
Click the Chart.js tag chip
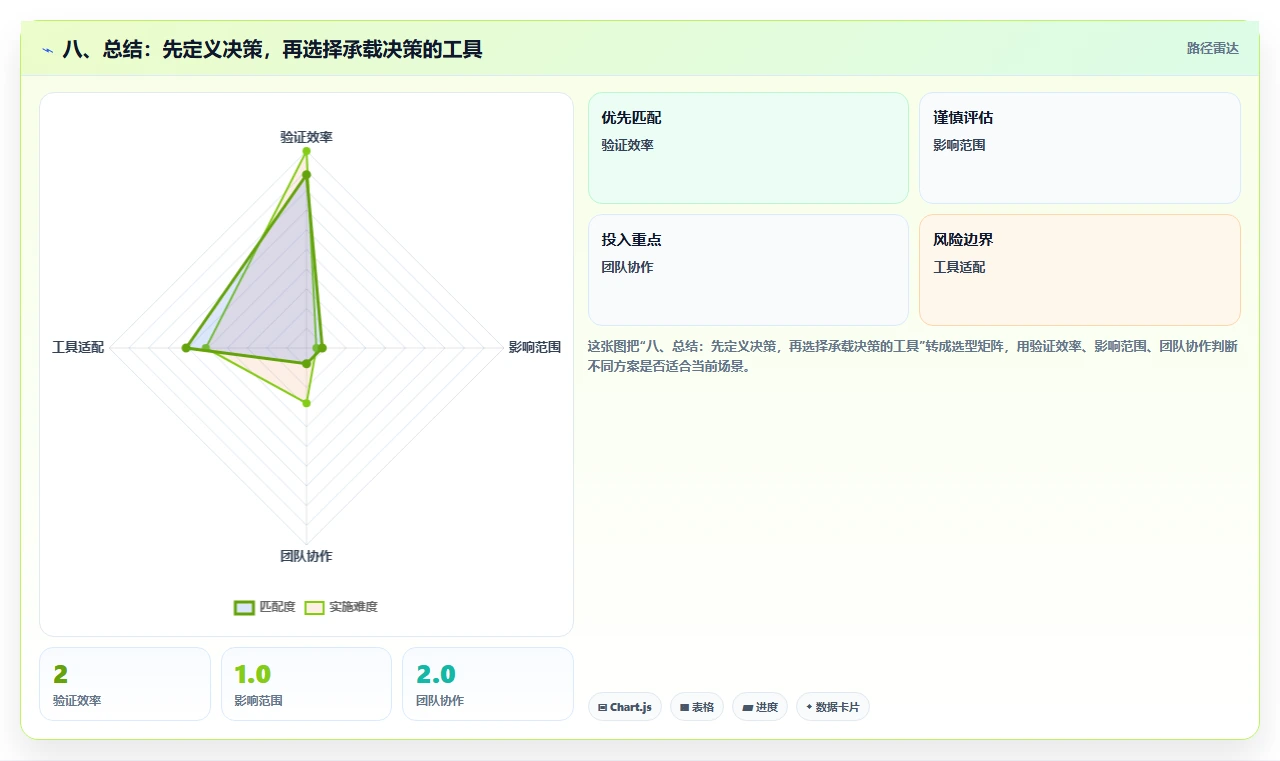click(625, 707)
